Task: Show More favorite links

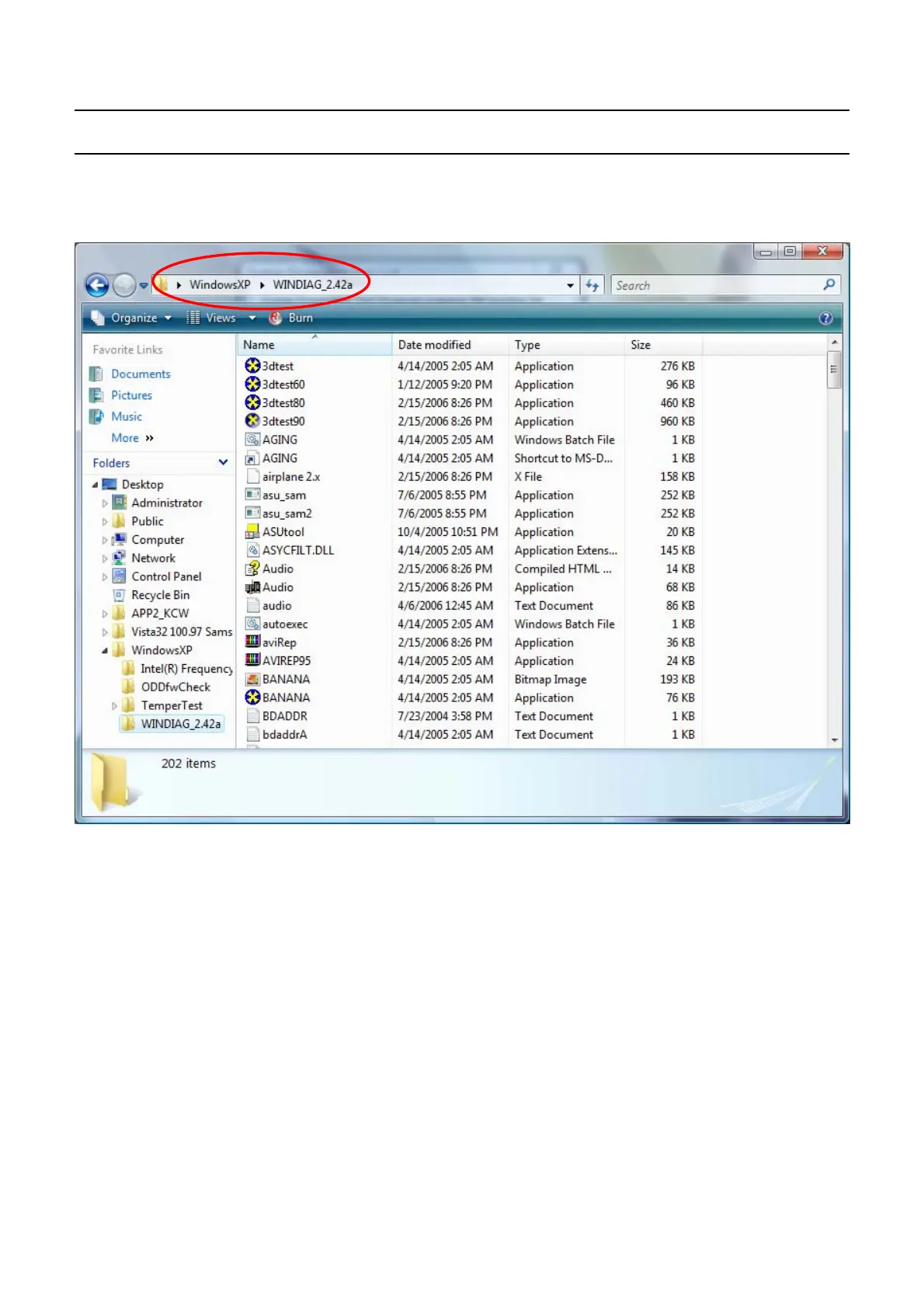Action: tap(132, 438)
